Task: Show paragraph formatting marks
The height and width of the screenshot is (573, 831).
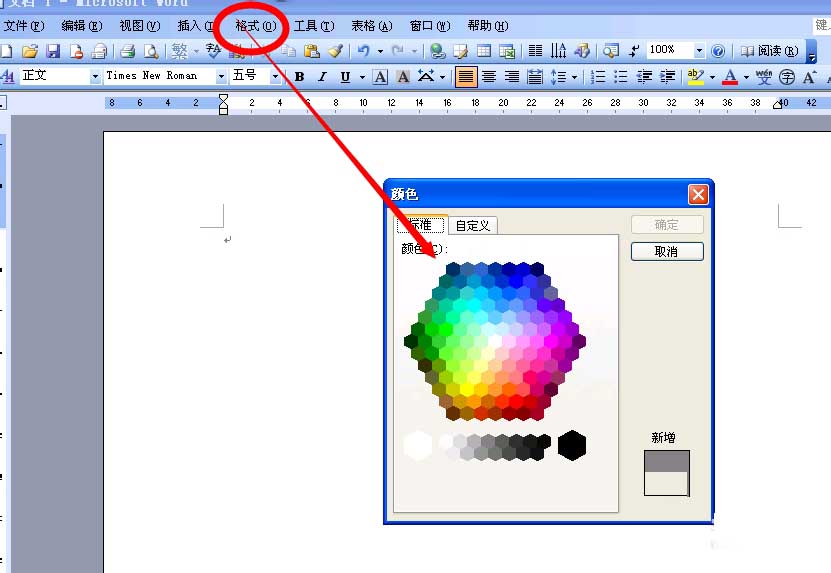Action: (634, 51)
